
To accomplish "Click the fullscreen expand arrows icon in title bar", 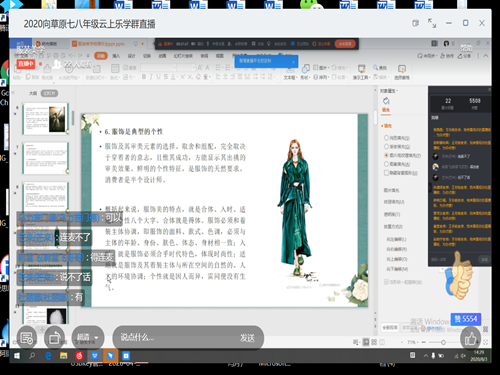I will click(x=432, y=23).
